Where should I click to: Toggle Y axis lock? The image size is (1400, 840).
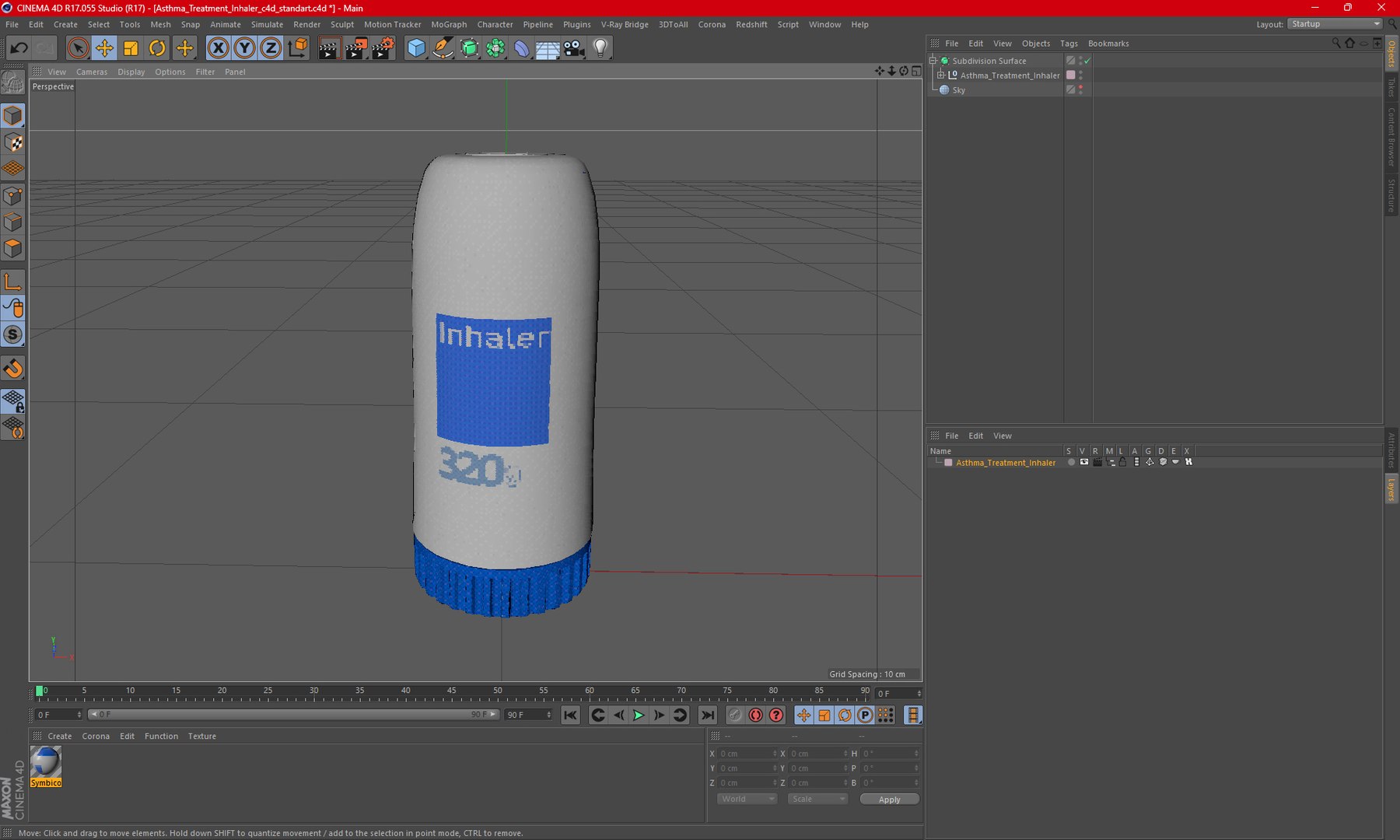(x=244, y=48)
